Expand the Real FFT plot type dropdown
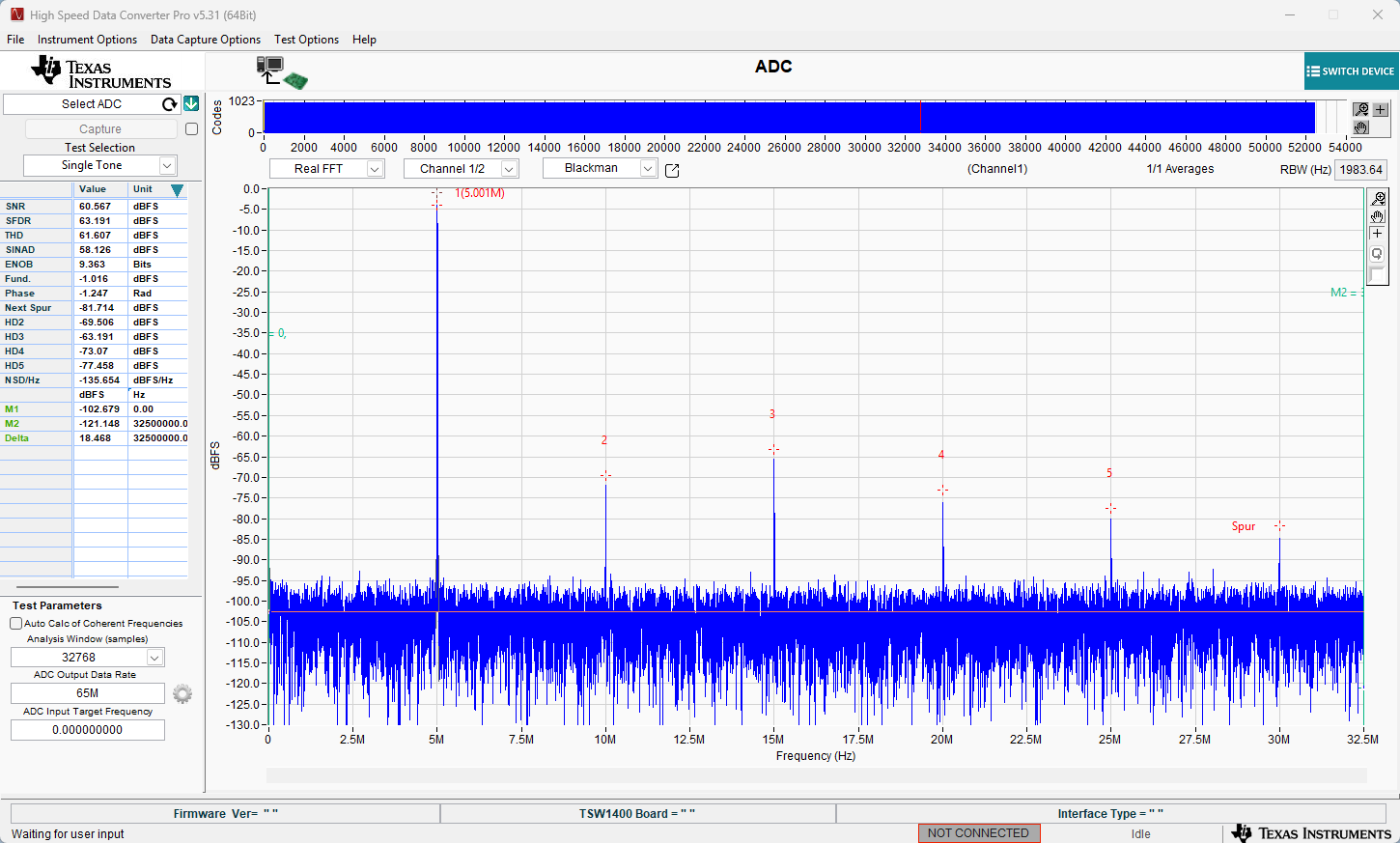1400x843 pixels. (x=375, y=169)
